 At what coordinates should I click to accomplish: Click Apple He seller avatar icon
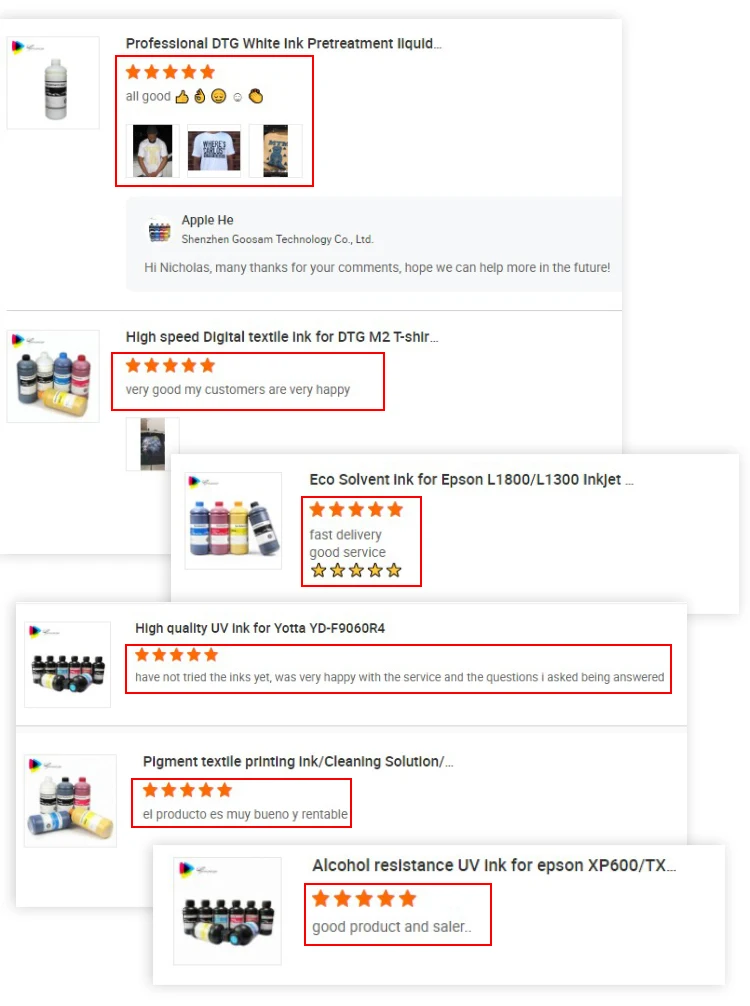[x=160, y=230]
